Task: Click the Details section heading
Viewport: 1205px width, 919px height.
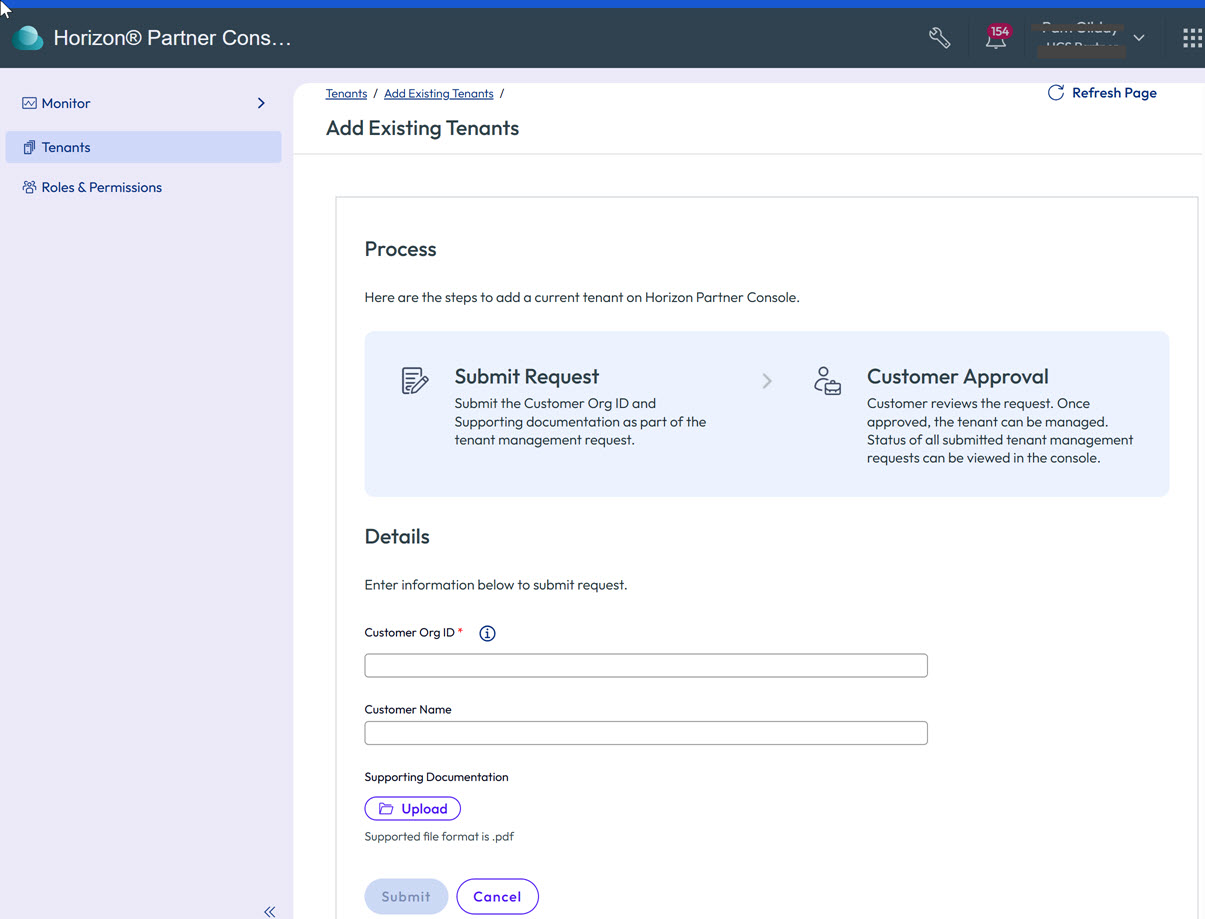Action: tap(397, 537)
